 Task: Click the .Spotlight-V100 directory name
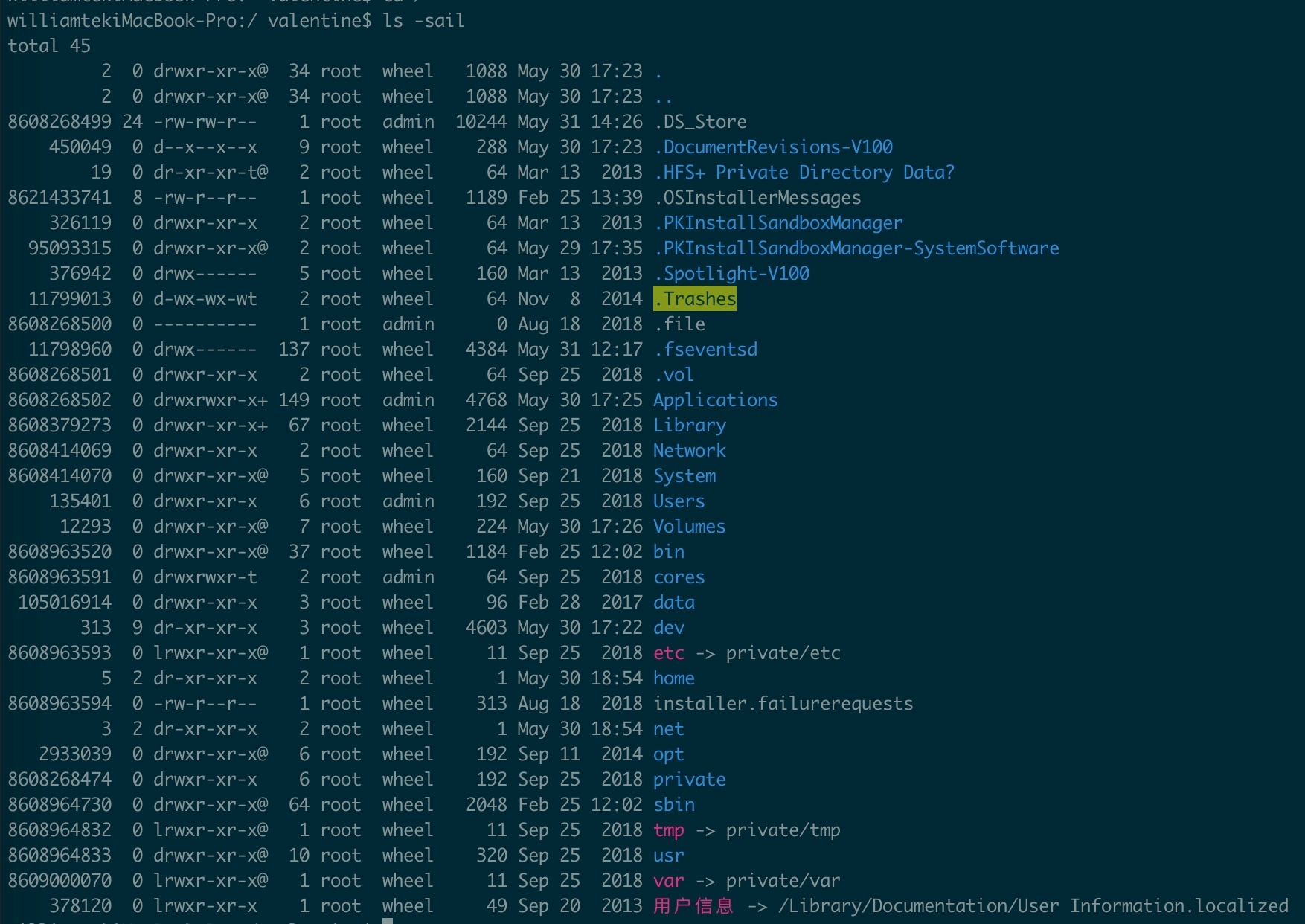[731, 274]
